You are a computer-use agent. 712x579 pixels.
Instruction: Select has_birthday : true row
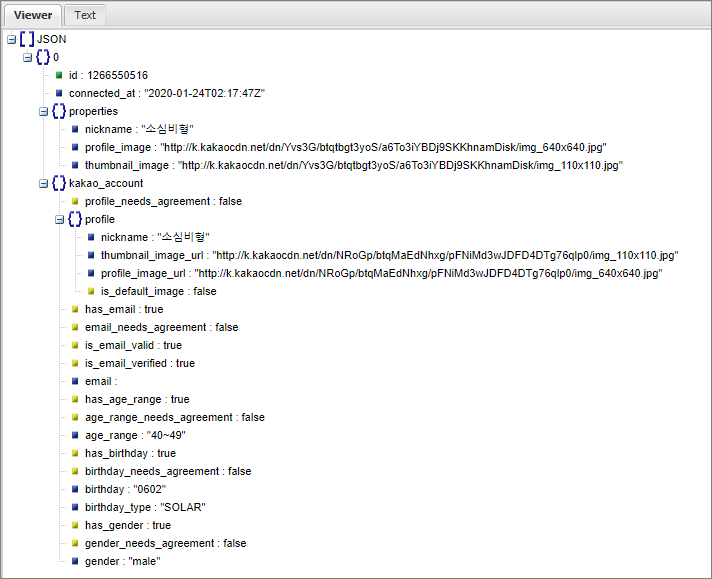click(130, 454)
